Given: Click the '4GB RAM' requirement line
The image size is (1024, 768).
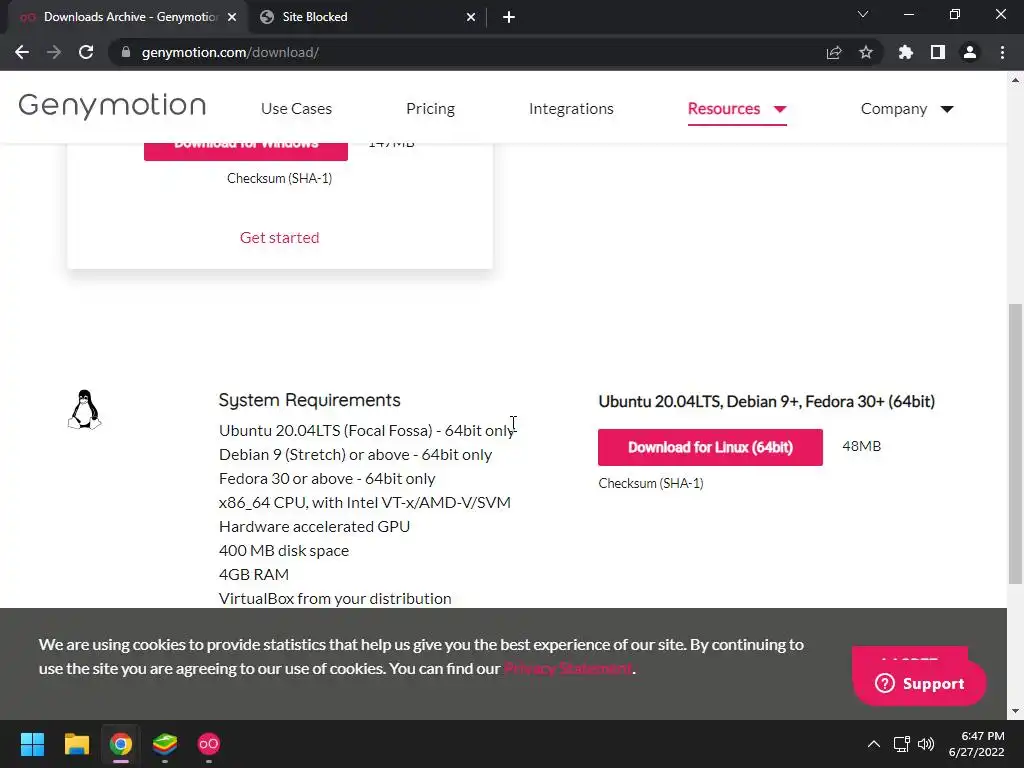Looking at the screenshot, I should (254, 575).
